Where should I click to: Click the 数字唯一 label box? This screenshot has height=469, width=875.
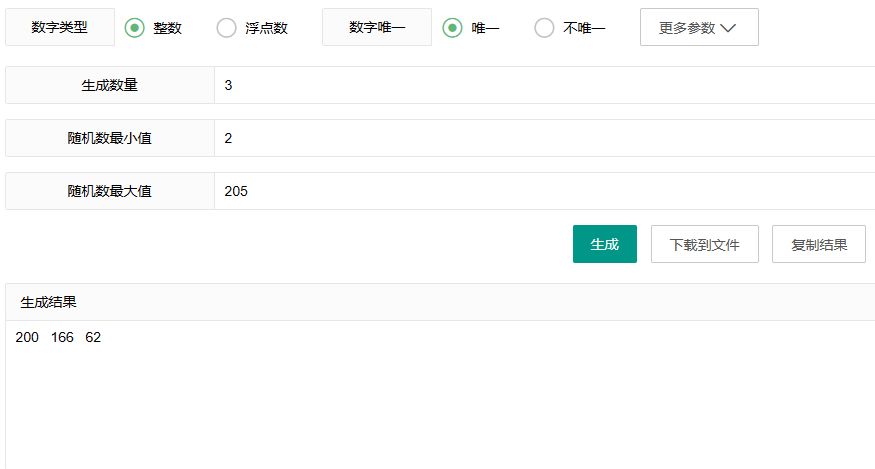click(377, 27)
